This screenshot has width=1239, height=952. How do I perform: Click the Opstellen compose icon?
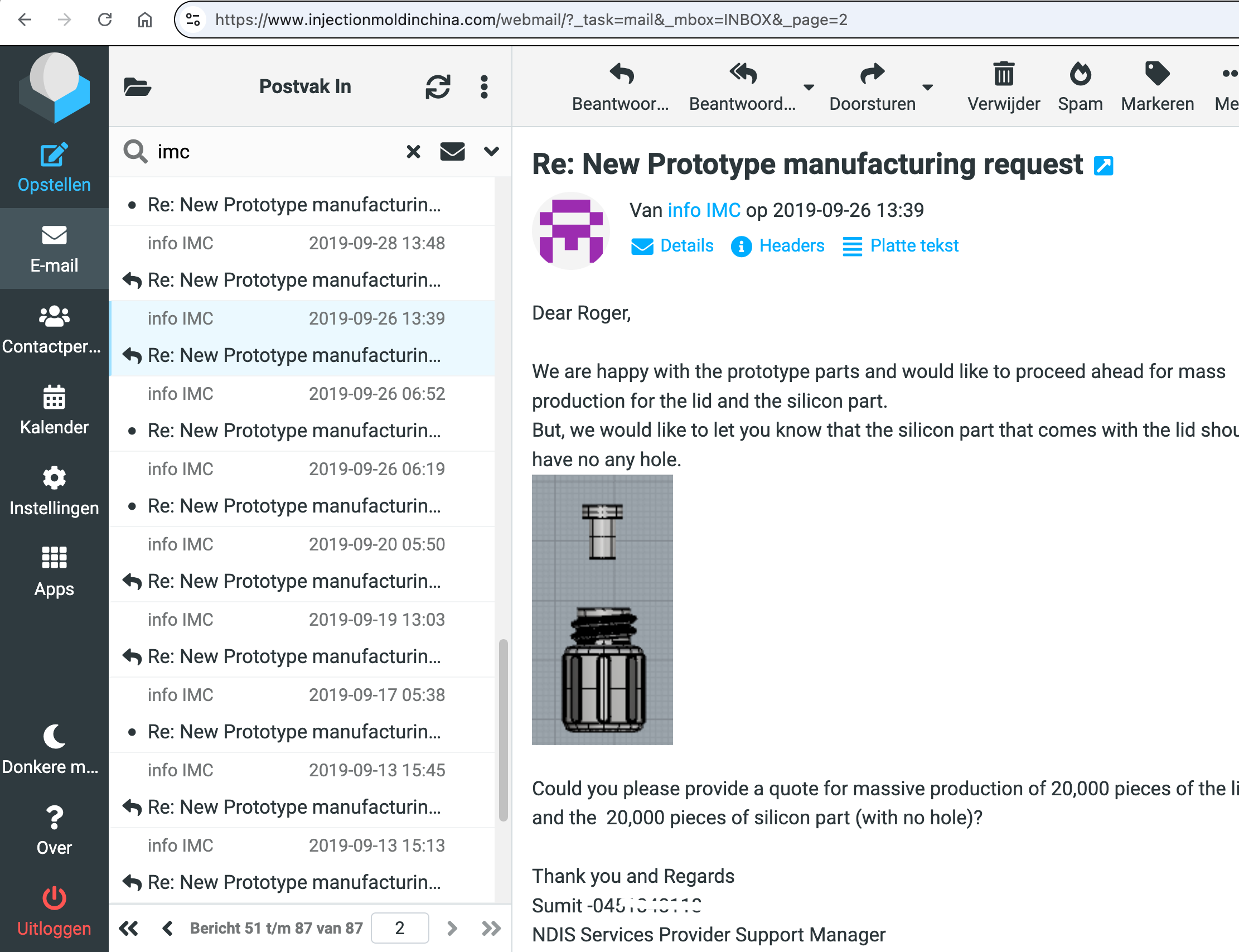[54, 154]
